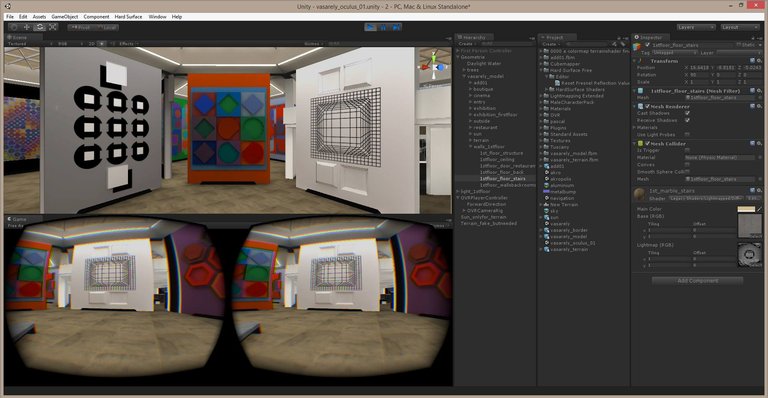Screen dimensions: 768x398
Task: Click the Cubemapper folder icon
Action: coord(546,64)
